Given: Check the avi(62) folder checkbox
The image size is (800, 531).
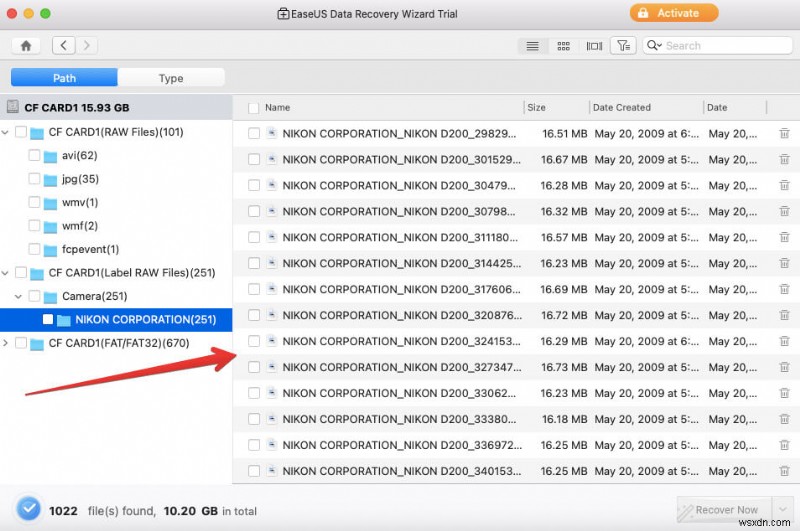Looking at the screenshot, I should tap(34, 155).
